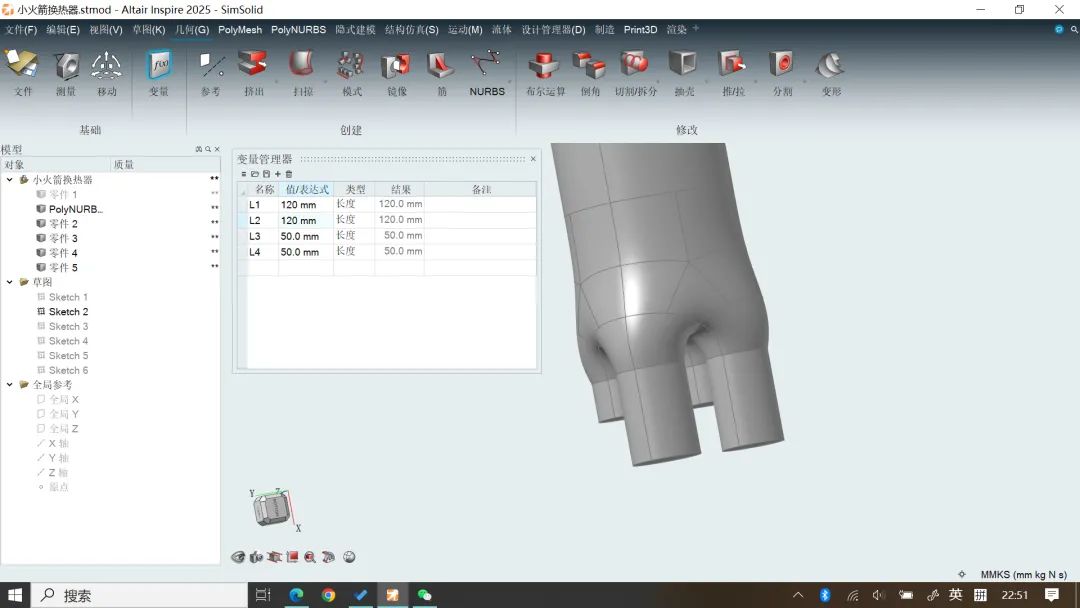This screenshot has width=1080, height=608.
Task: Choose the NURBS curve tool
Action: point(487,67)
